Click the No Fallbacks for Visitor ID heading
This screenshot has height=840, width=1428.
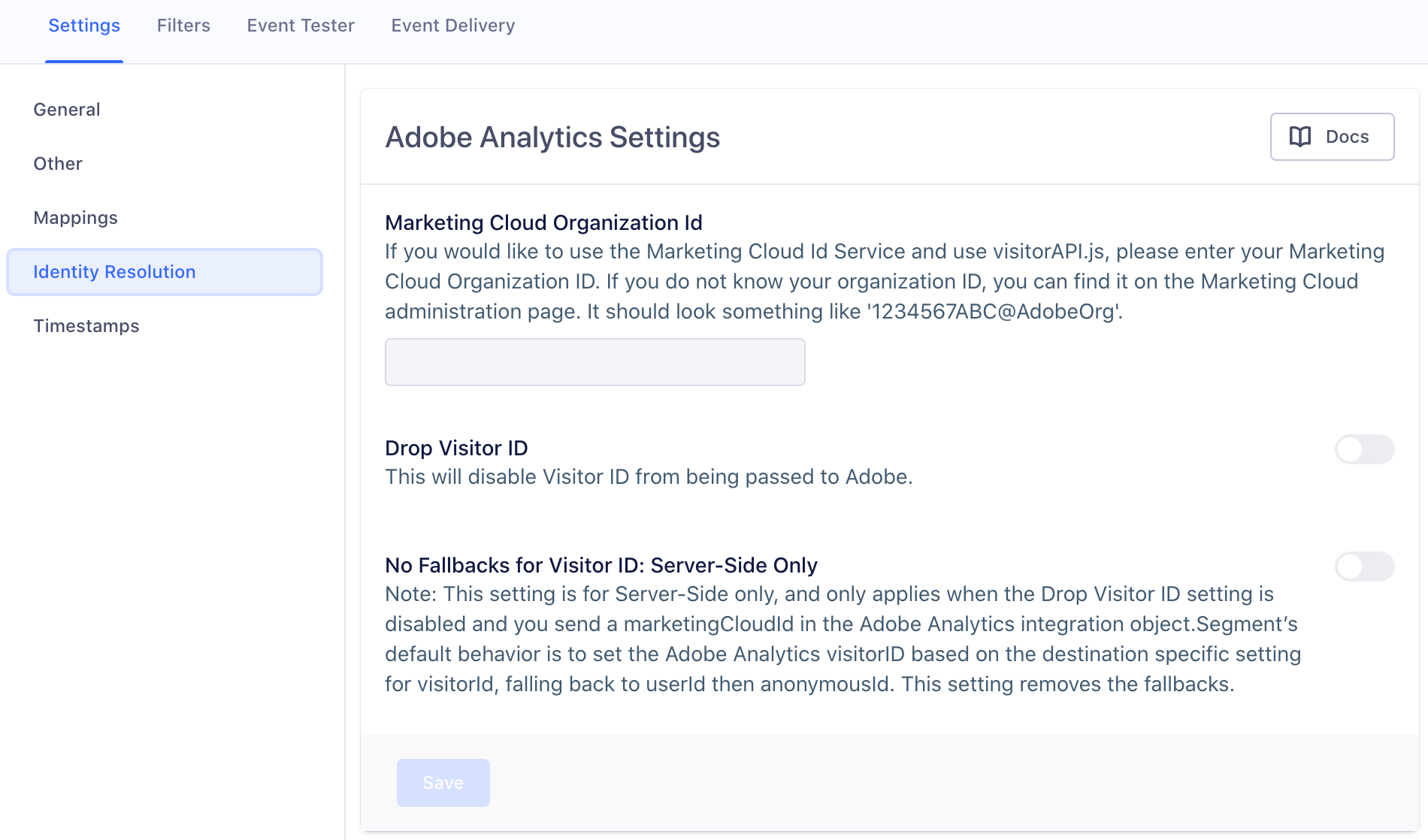[x=601, y=565]
